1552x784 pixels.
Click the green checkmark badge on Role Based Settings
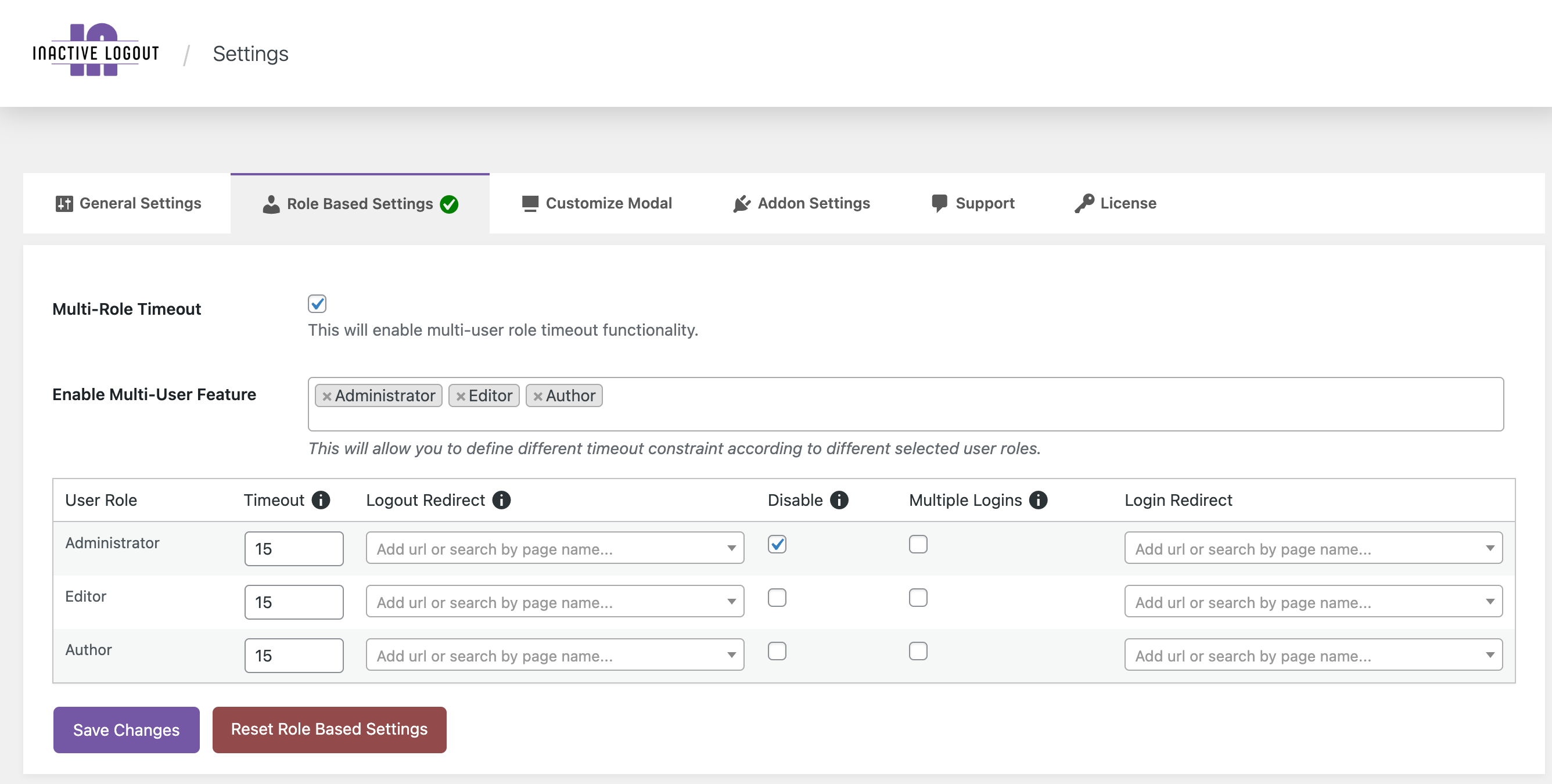(449, 204)
